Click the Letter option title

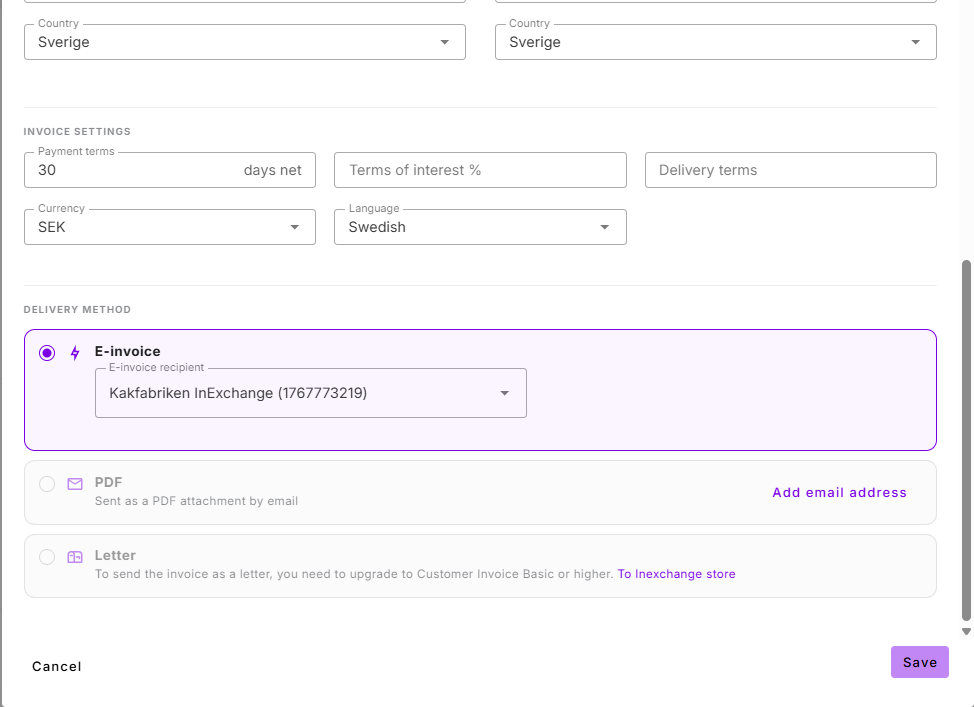(x=115, y=555)
